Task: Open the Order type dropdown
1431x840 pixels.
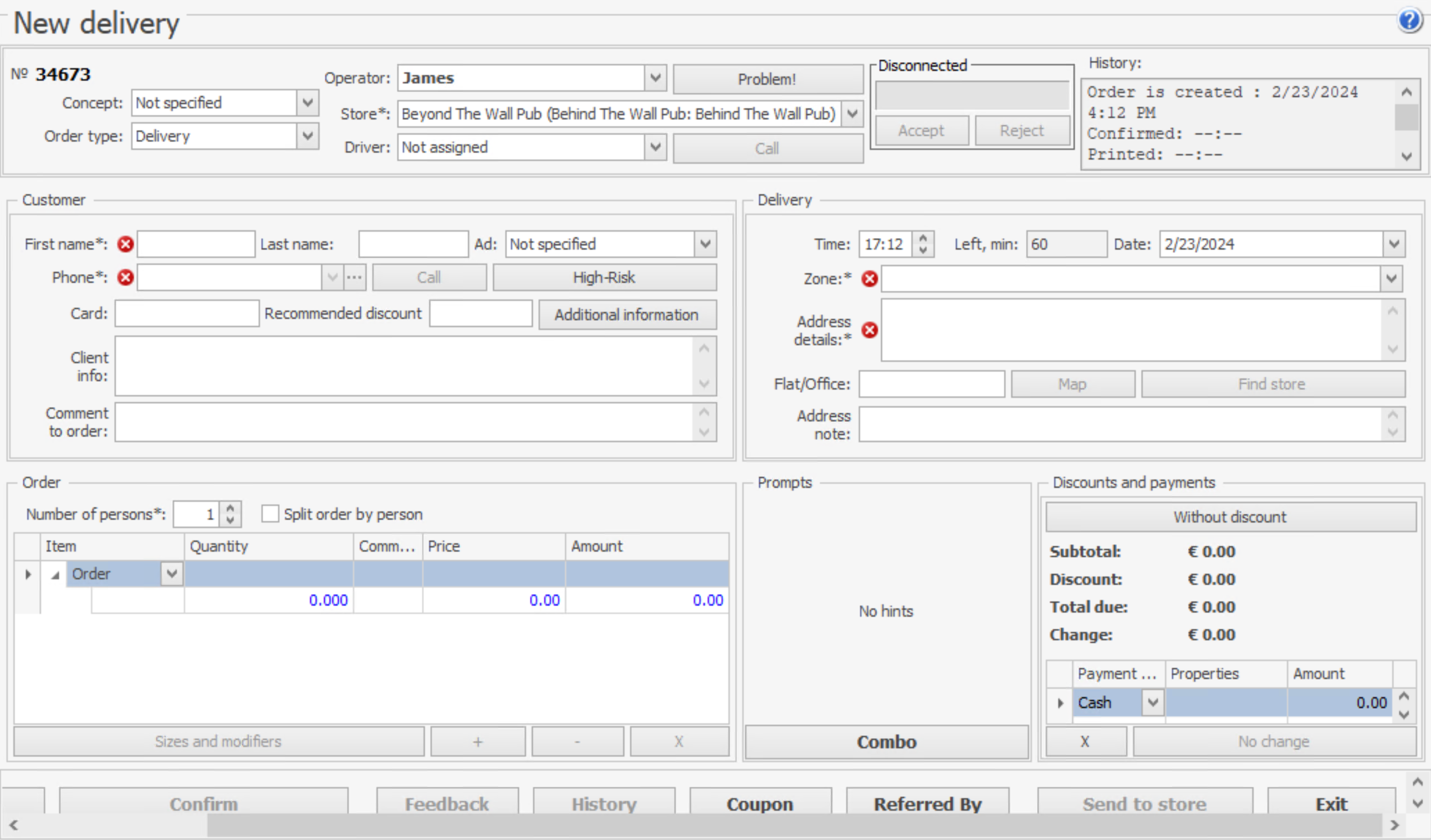Action: tap(307, 136)
